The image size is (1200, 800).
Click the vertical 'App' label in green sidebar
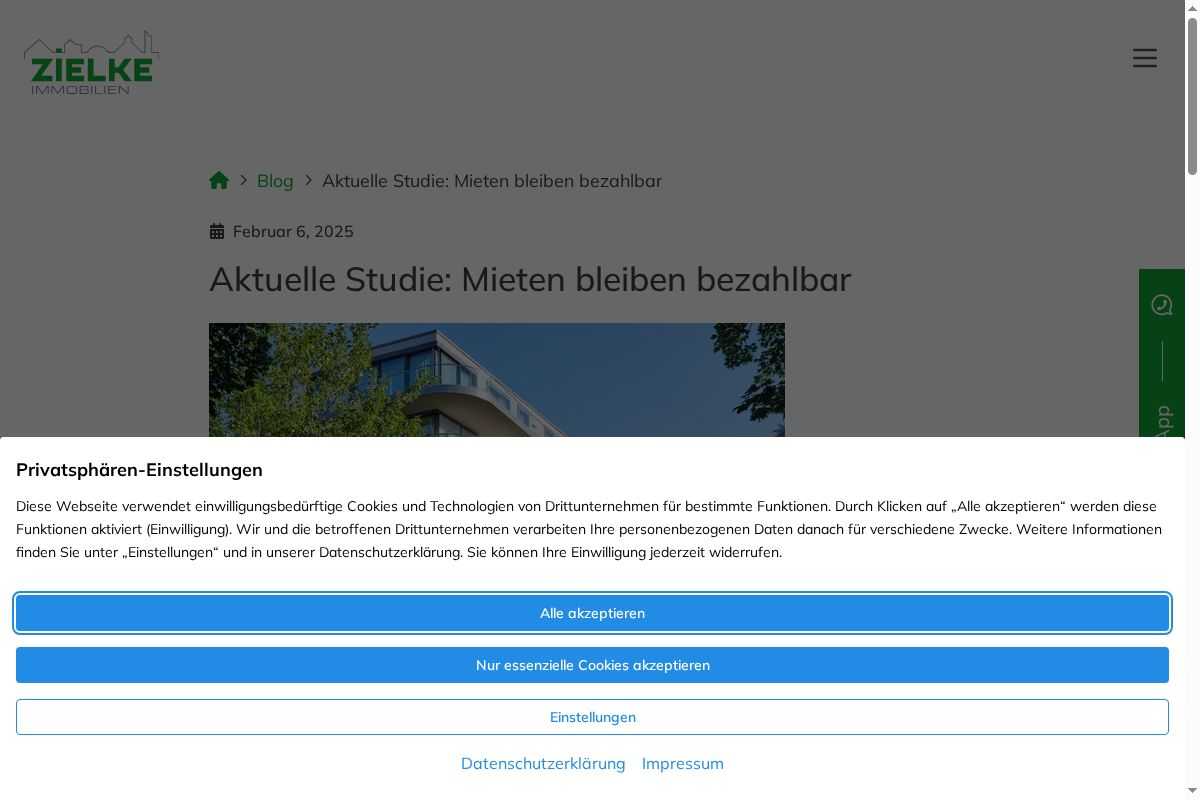(1162, 419)
